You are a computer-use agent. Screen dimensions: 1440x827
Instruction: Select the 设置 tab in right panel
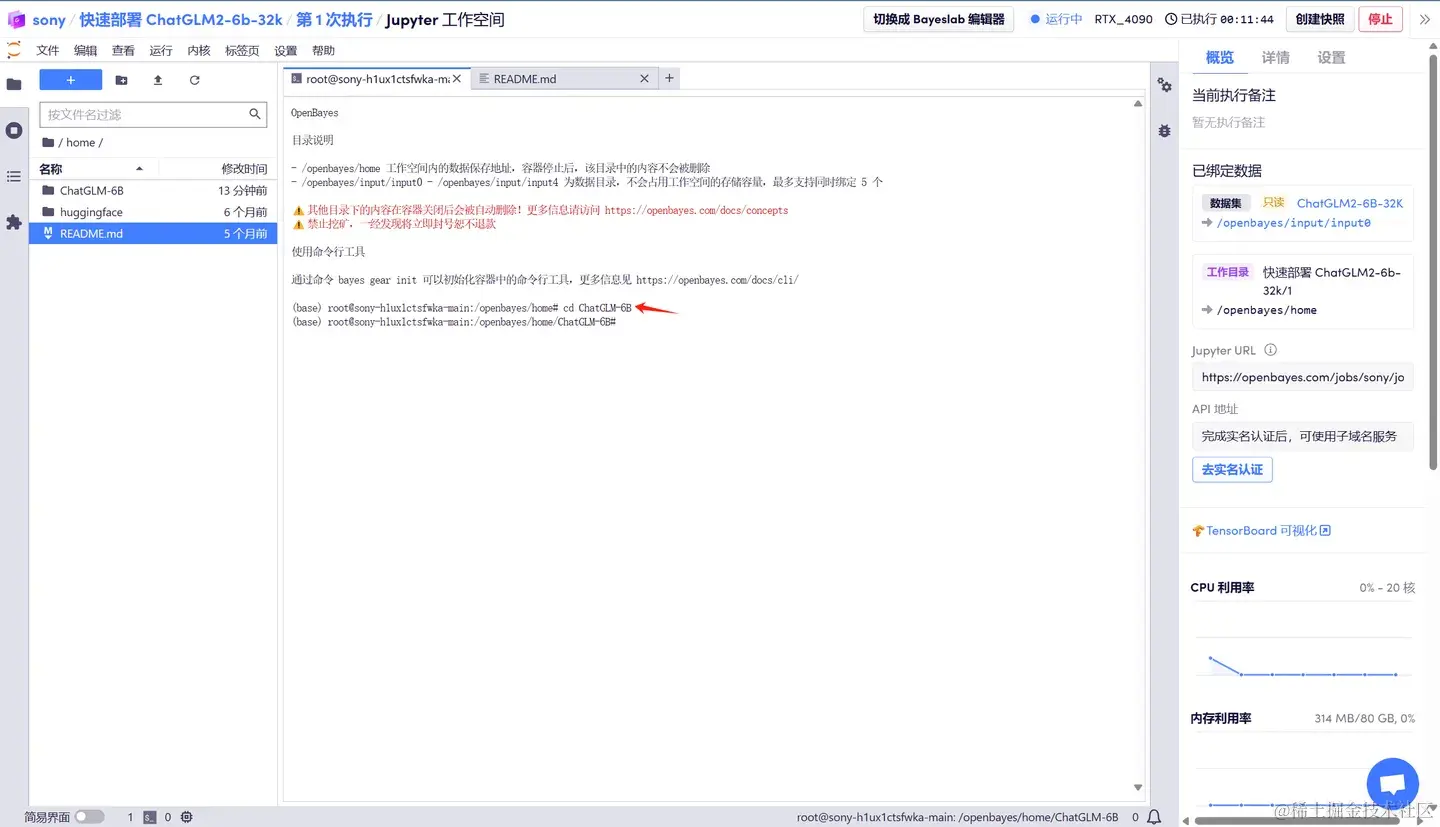(1331, 57)
